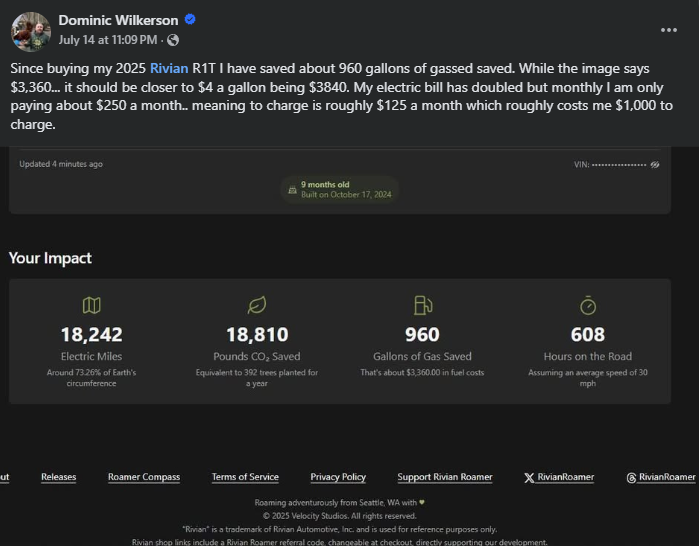The width and height of the screenshot is (699, 546).
Task: Click the X logo icon in the footer
Action: [x=529, y=478]
